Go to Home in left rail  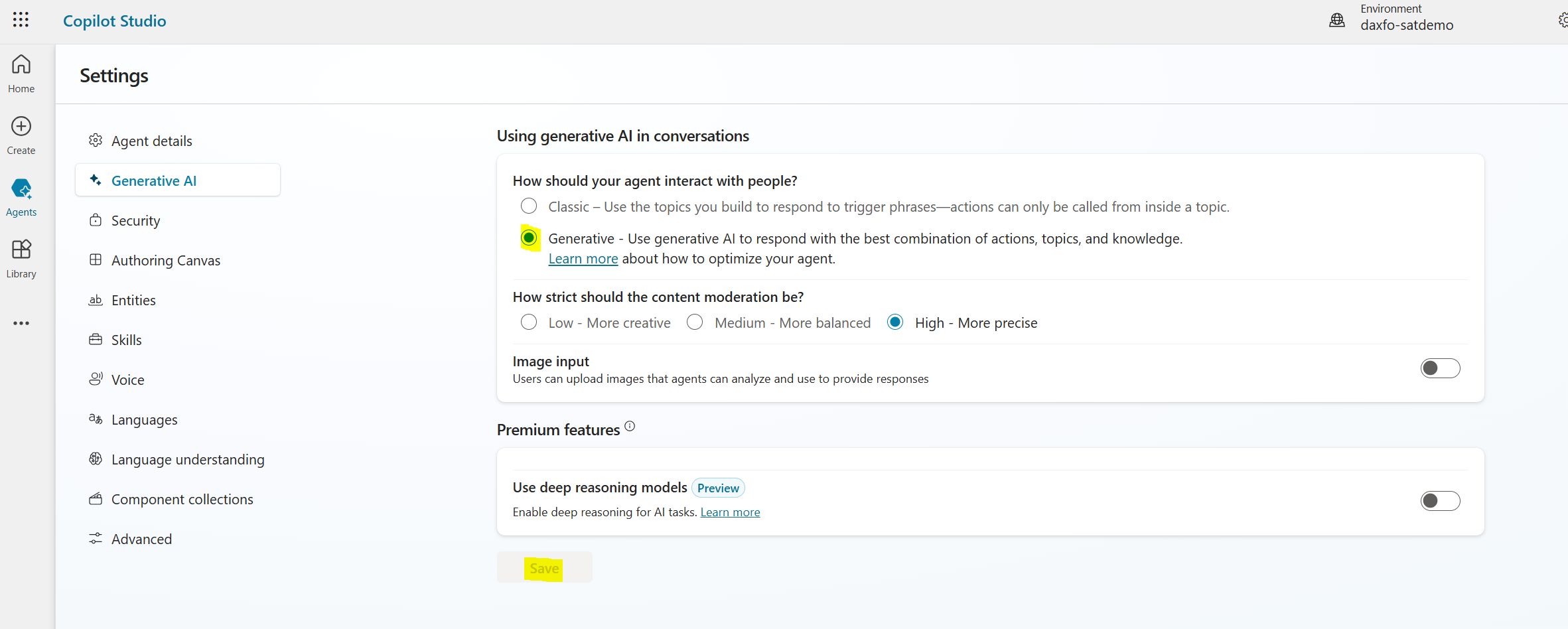[x=21, y=65]
